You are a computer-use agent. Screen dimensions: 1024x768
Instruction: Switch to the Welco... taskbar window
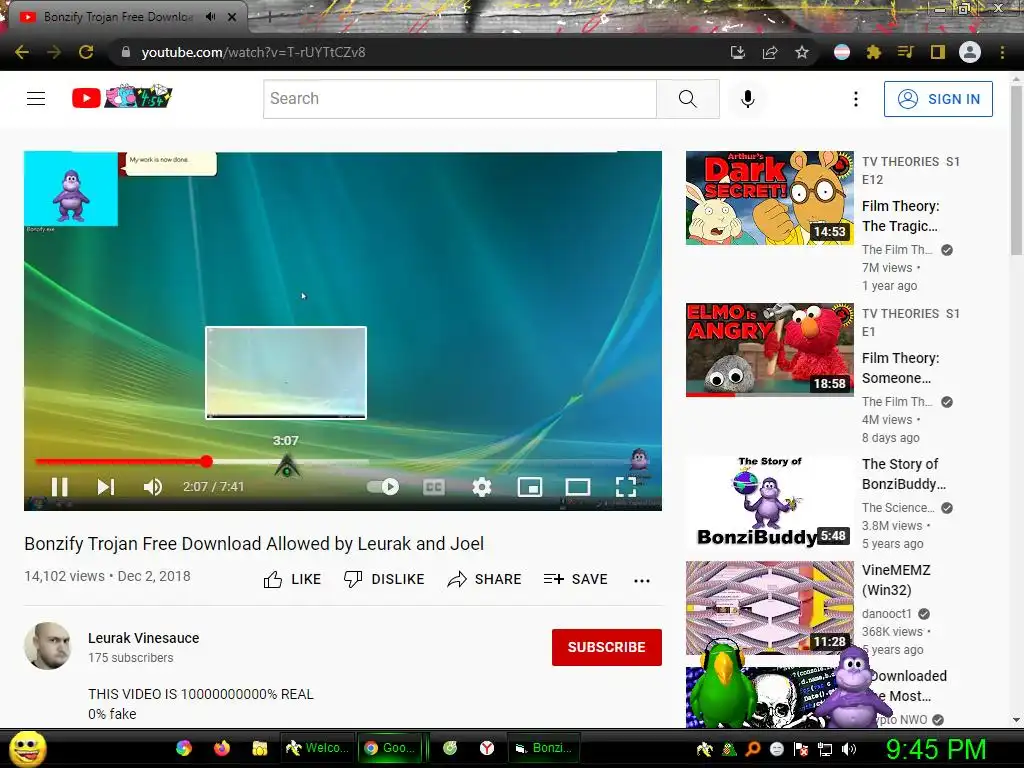(x=316, y=748)
